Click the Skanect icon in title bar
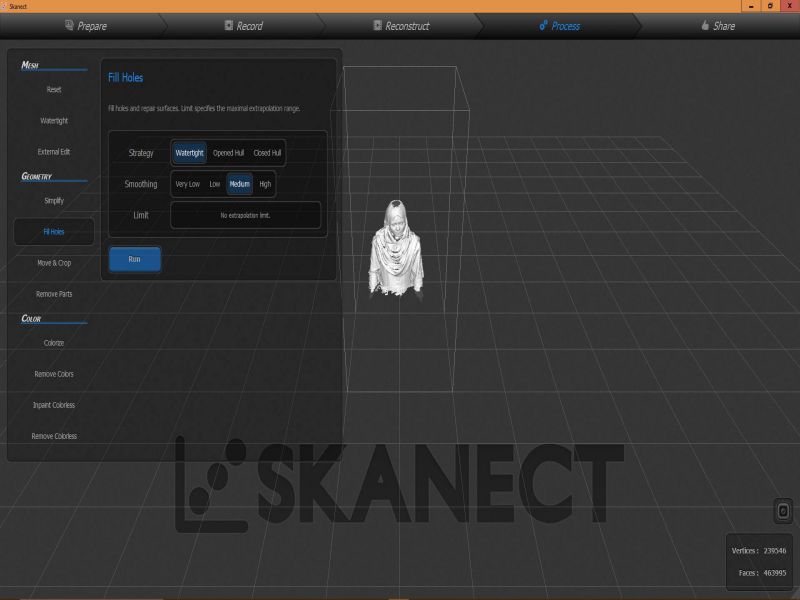 point(4,6)
